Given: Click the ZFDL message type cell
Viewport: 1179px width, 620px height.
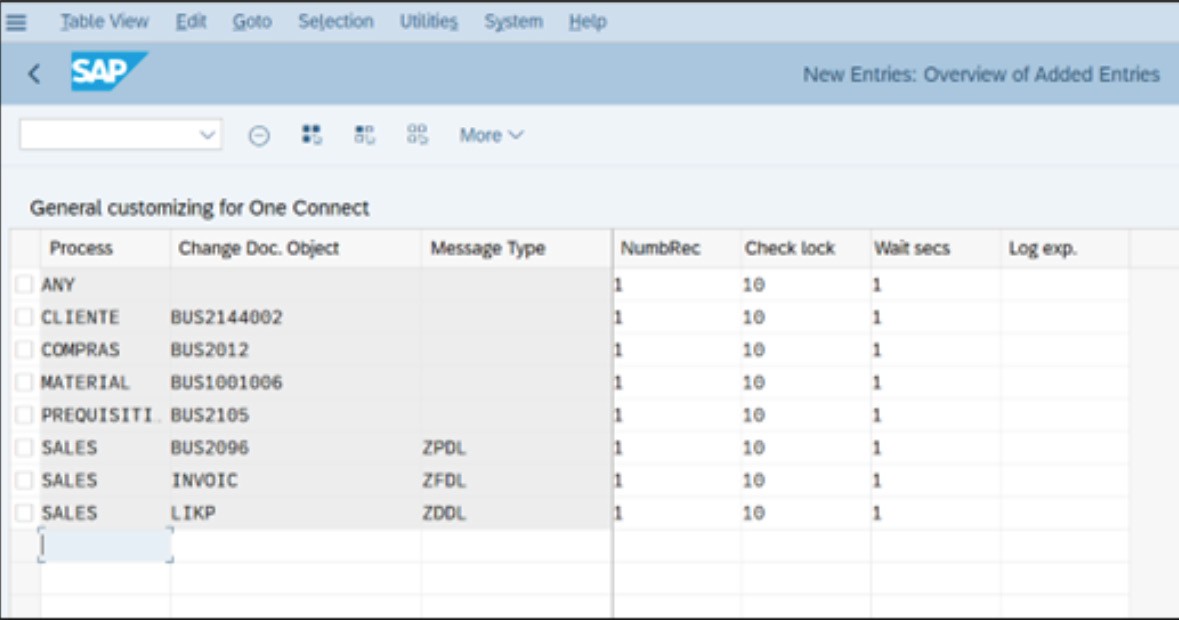Looking at the screenshot, I should [517, 480].
